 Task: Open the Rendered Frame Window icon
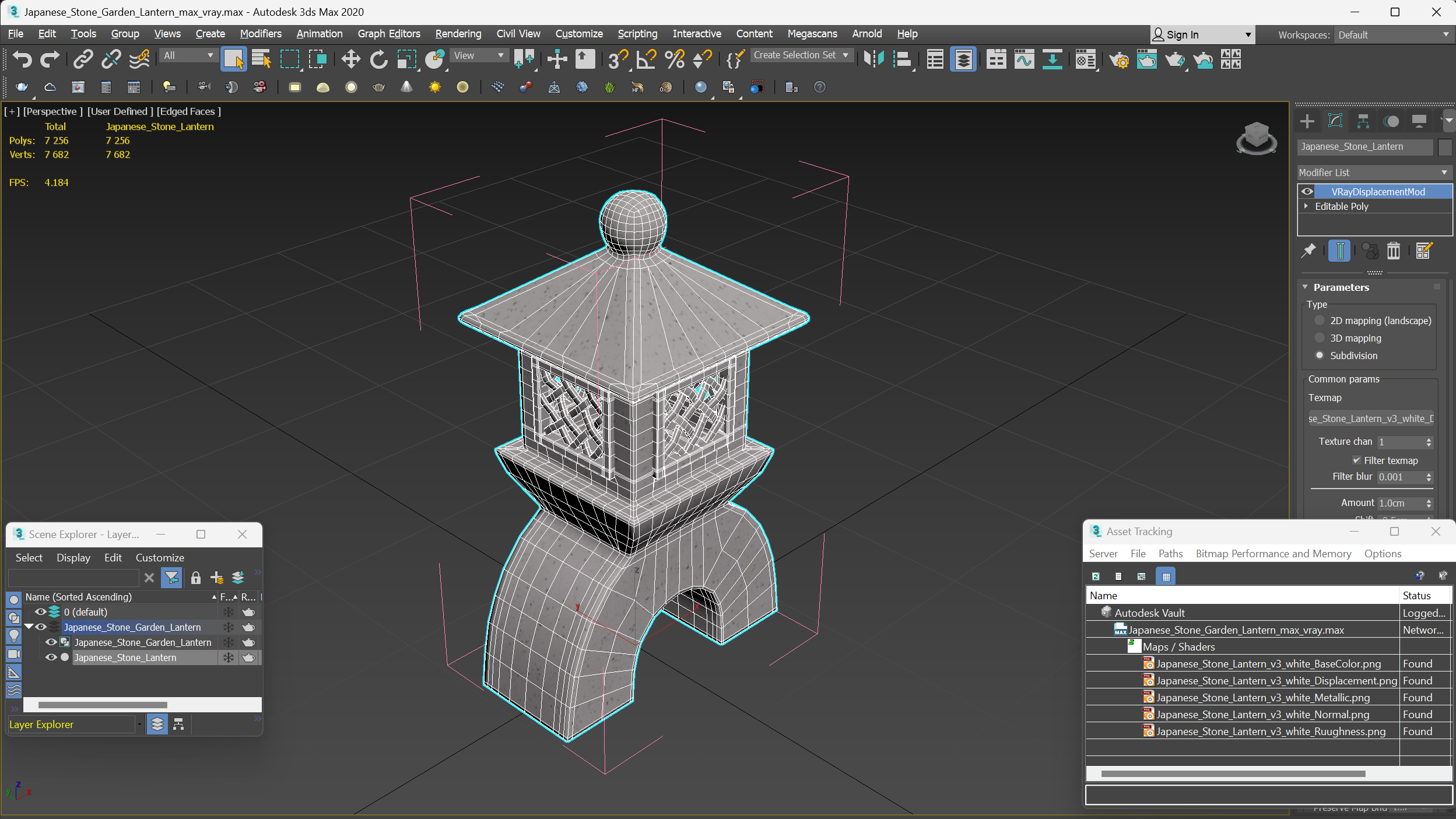[x=1146, y=59]
